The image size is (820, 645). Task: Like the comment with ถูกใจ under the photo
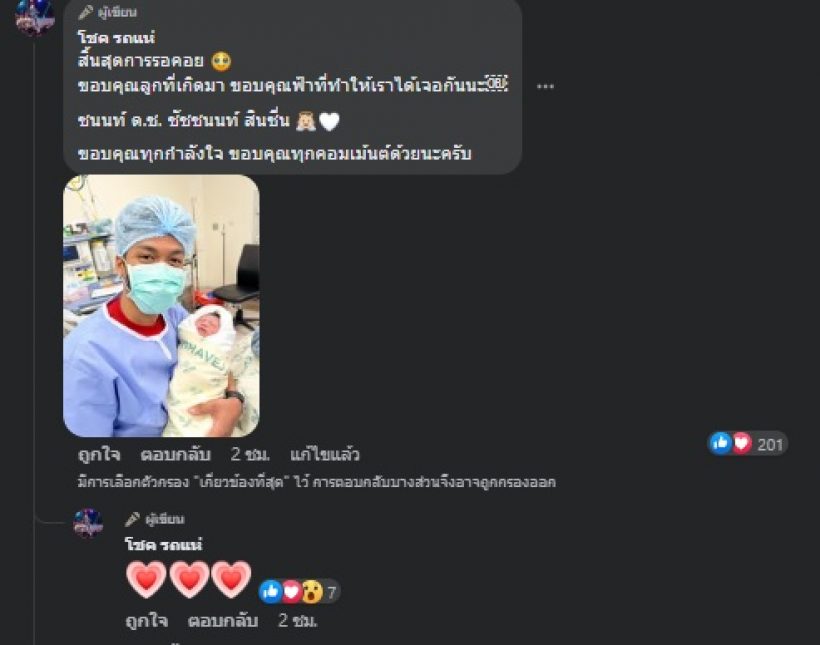point(99,454)
